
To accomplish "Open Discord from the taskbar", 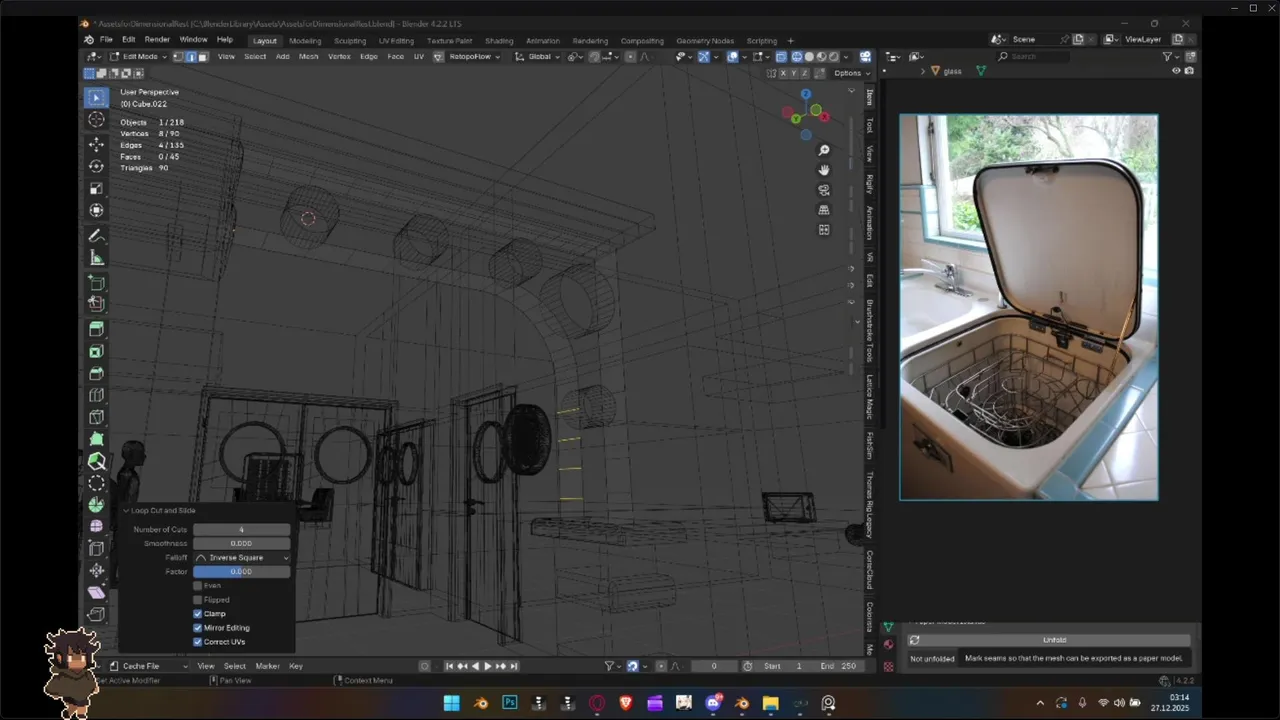I will point(713,703).
